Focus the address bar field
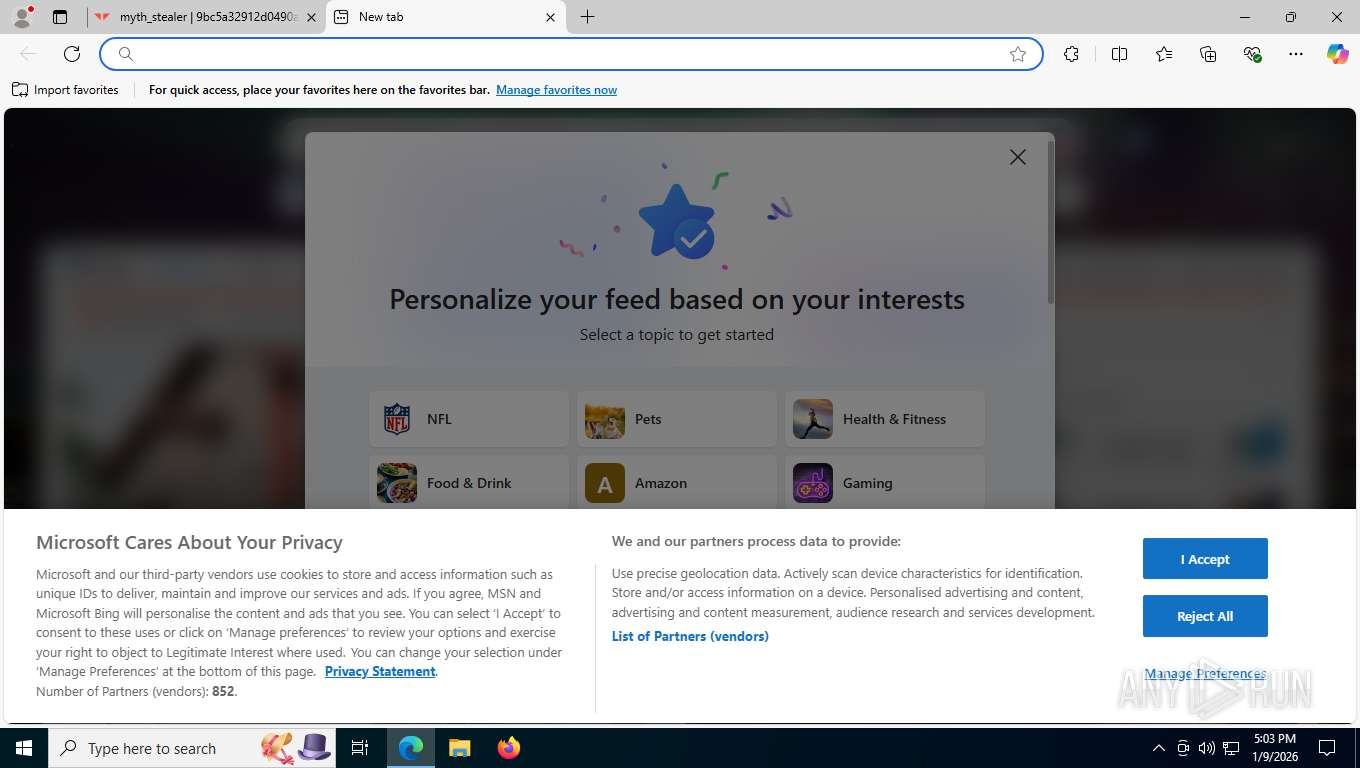The width and height of the screenshot is (1360, 768). [570, 54]
